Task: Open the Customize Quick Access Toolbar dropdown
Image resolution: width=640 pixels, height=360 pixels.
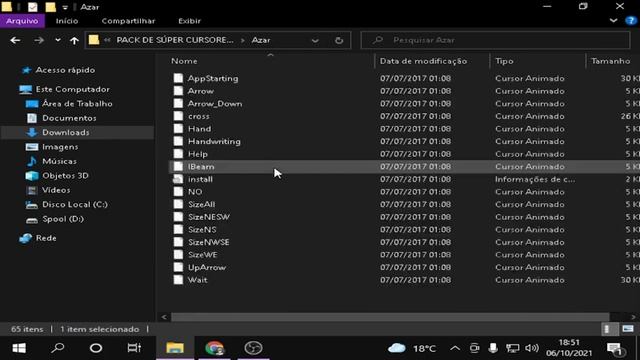Action: (65, 7)
